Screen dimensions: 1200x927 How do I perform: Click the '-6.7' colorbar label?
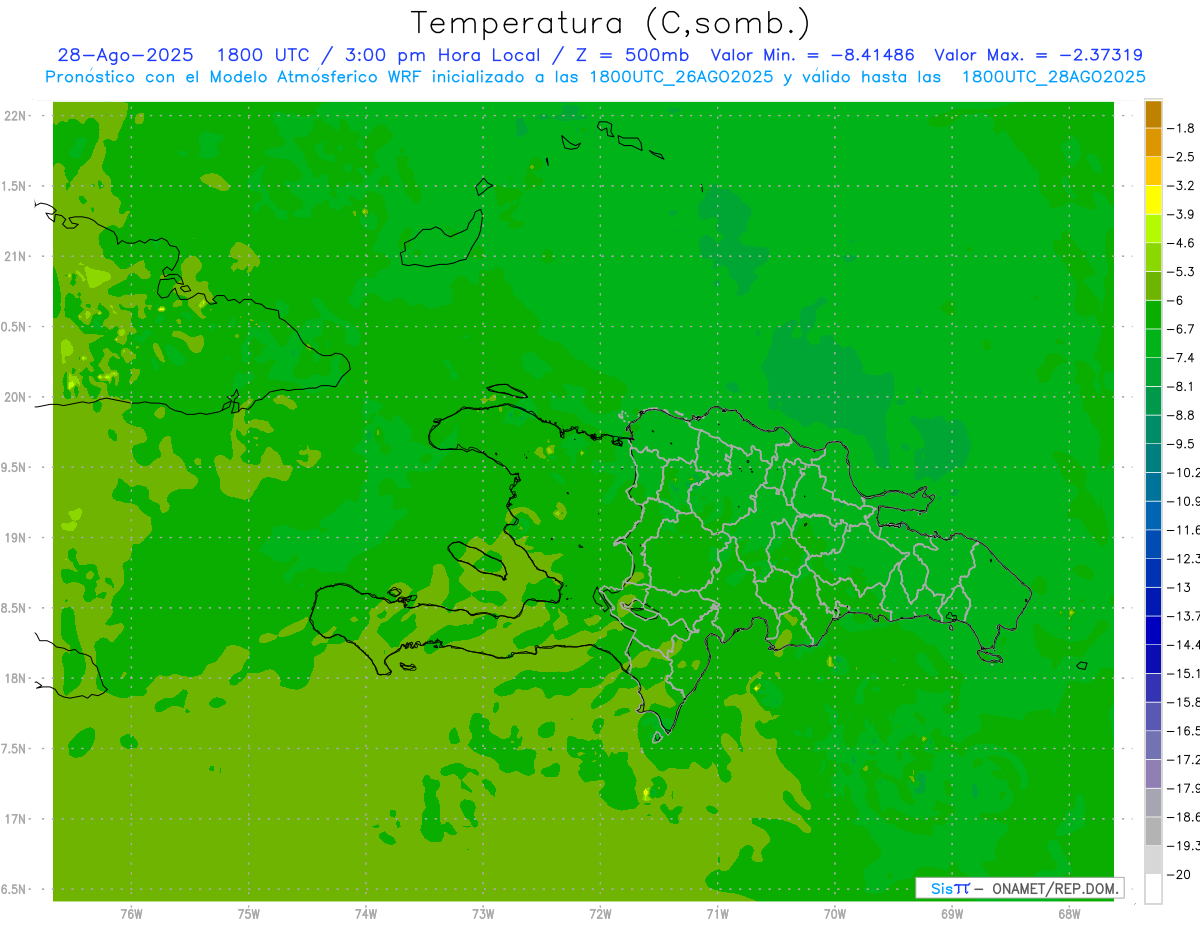(x=1183, y=329)
